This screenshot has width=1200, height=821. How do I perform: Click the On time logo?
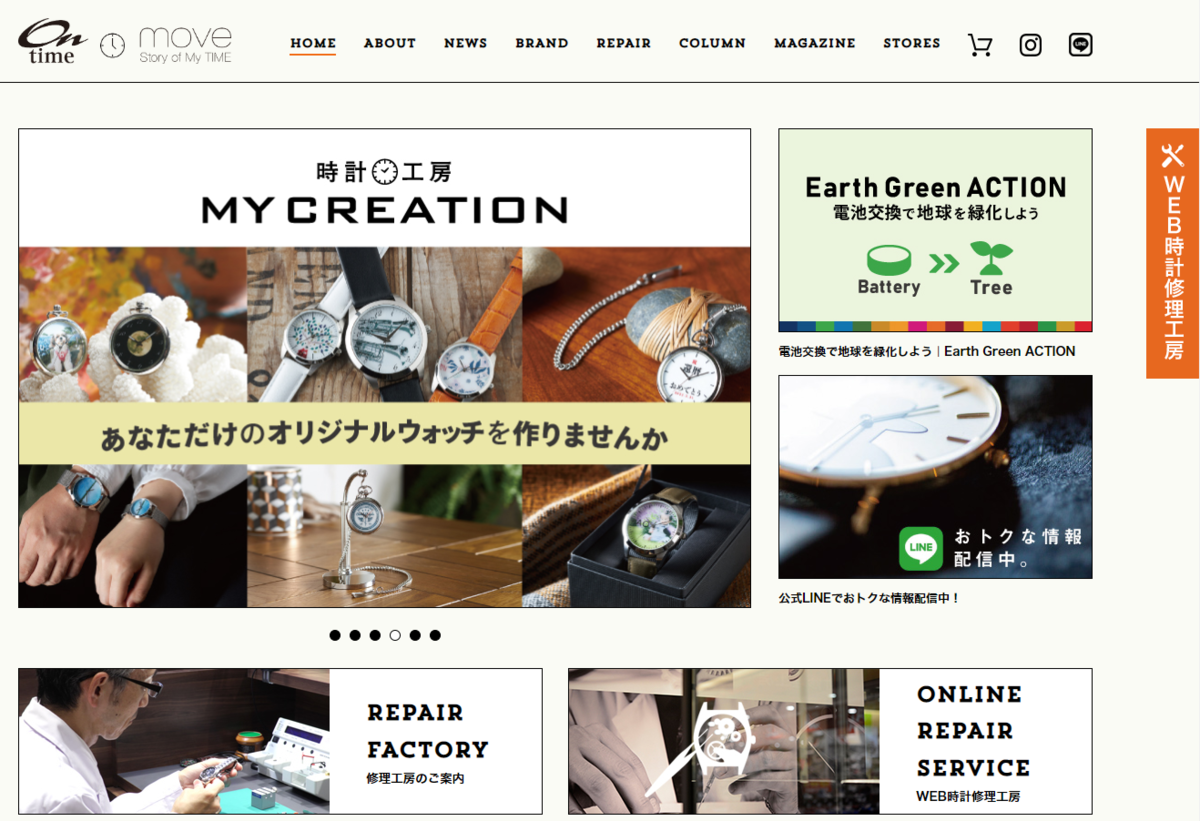coord(52,42)
